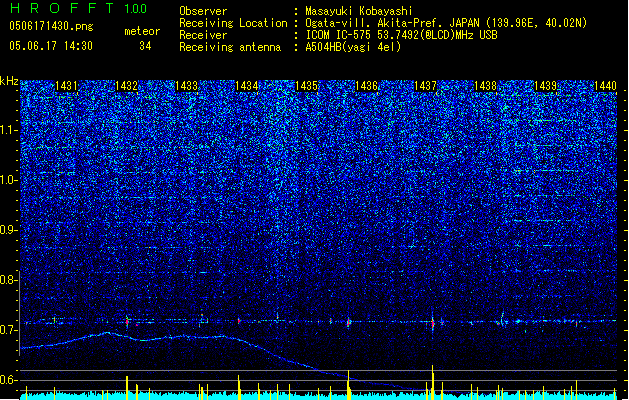The width and height of the screenshot is (629, 400).
Task: Click the 1440 time marker
Action: click(605, 86)
